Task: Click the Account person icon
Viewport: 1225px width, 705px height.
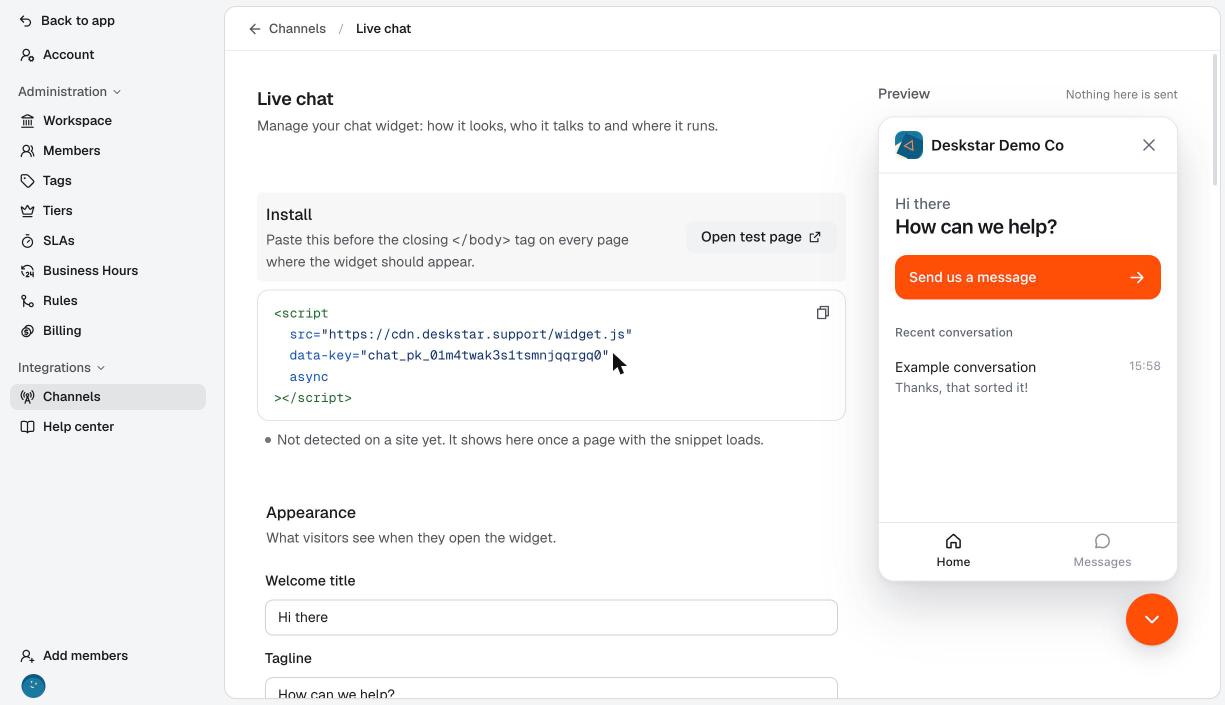Action: [x=27, y=55]
